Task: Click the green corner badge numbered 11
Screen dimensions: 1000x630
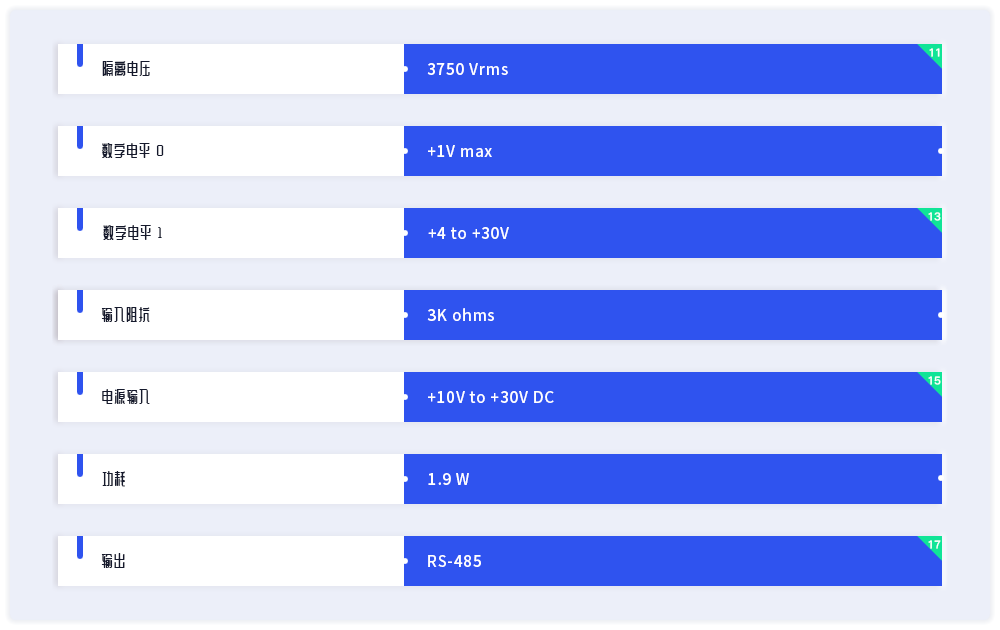Action: pyautogui.click(x=934, y=52)
